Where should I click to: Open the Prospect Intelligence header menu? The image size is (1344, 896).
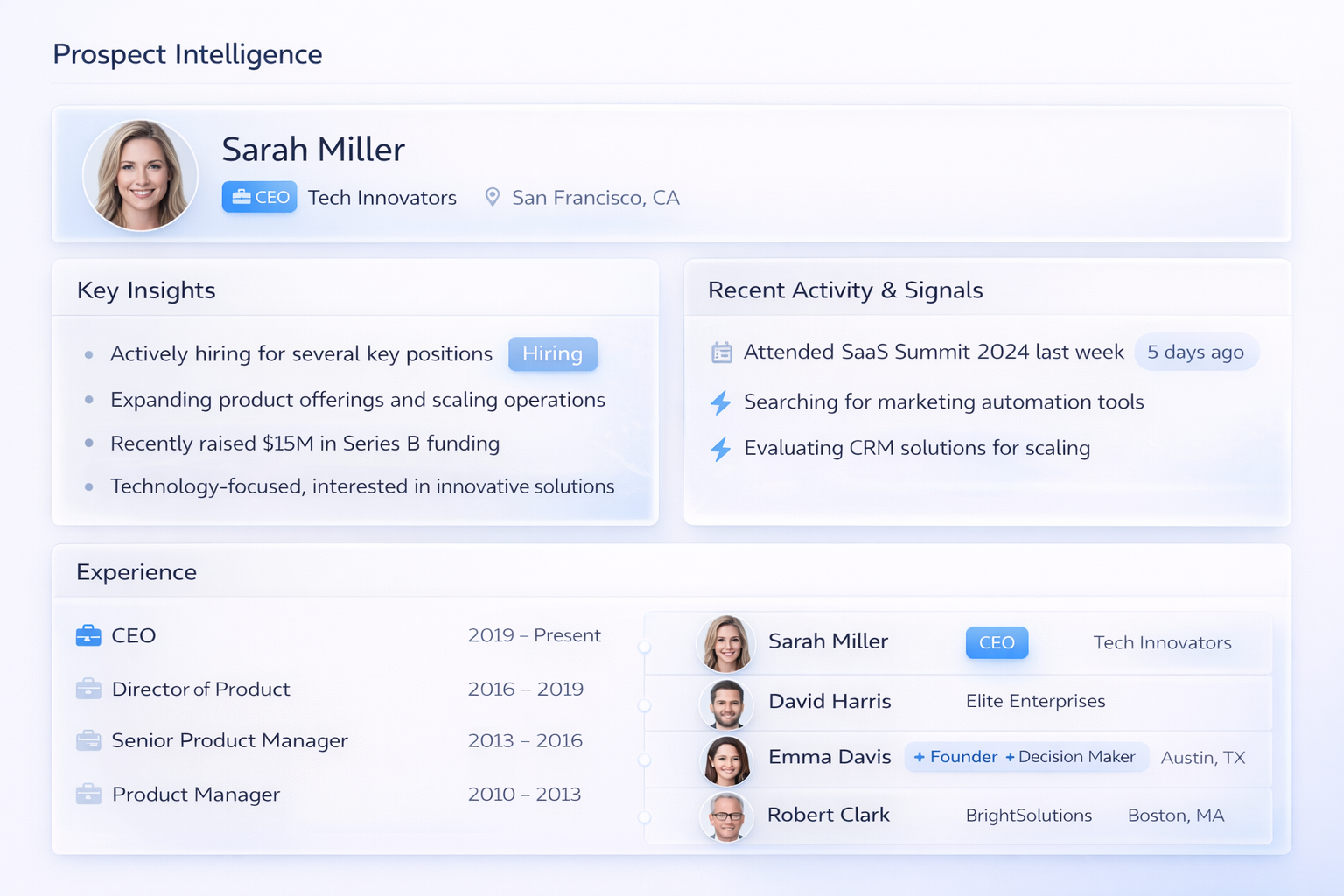187,54
